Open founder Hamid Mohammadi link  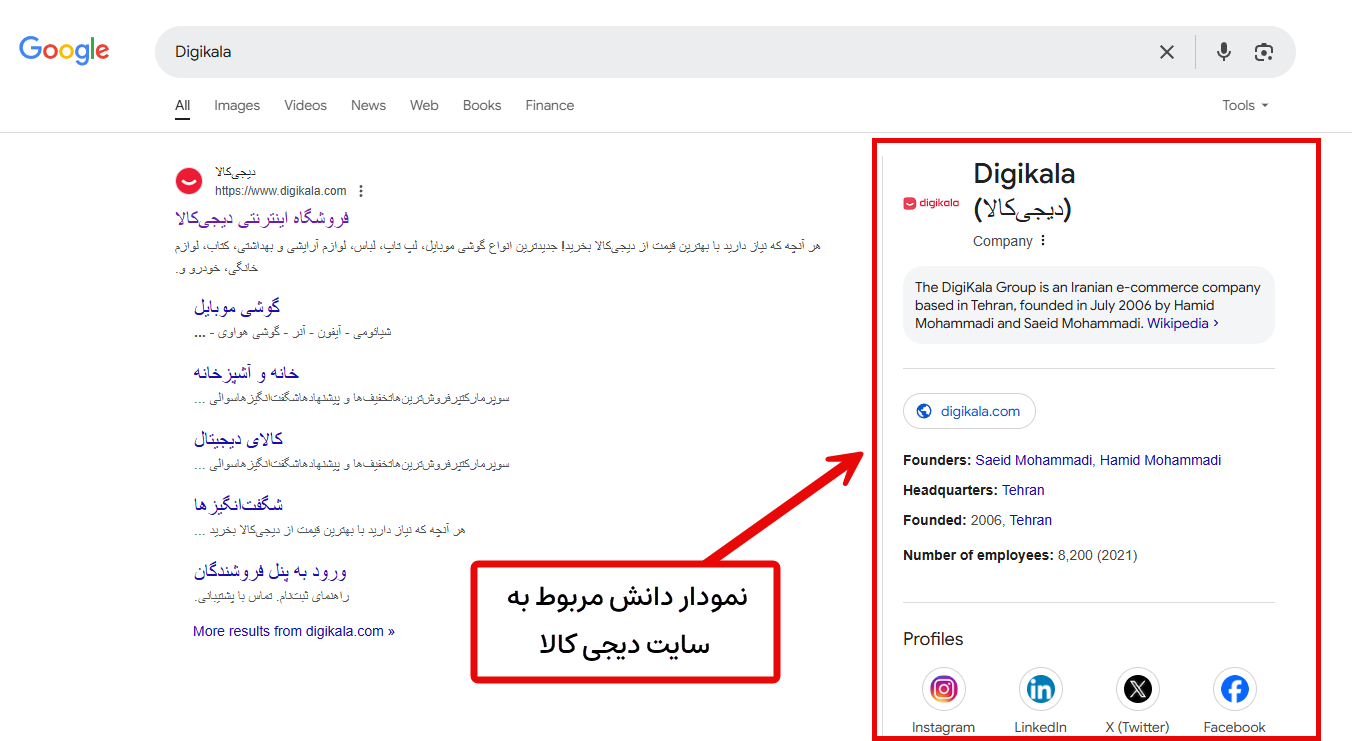pos(1160,460)
